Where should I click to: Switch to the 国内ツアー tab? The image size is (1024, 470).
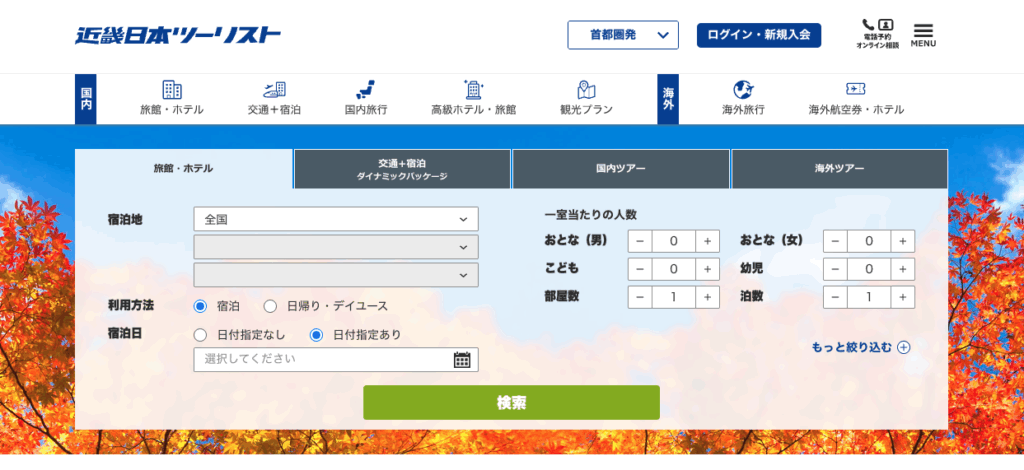point(620,169)
